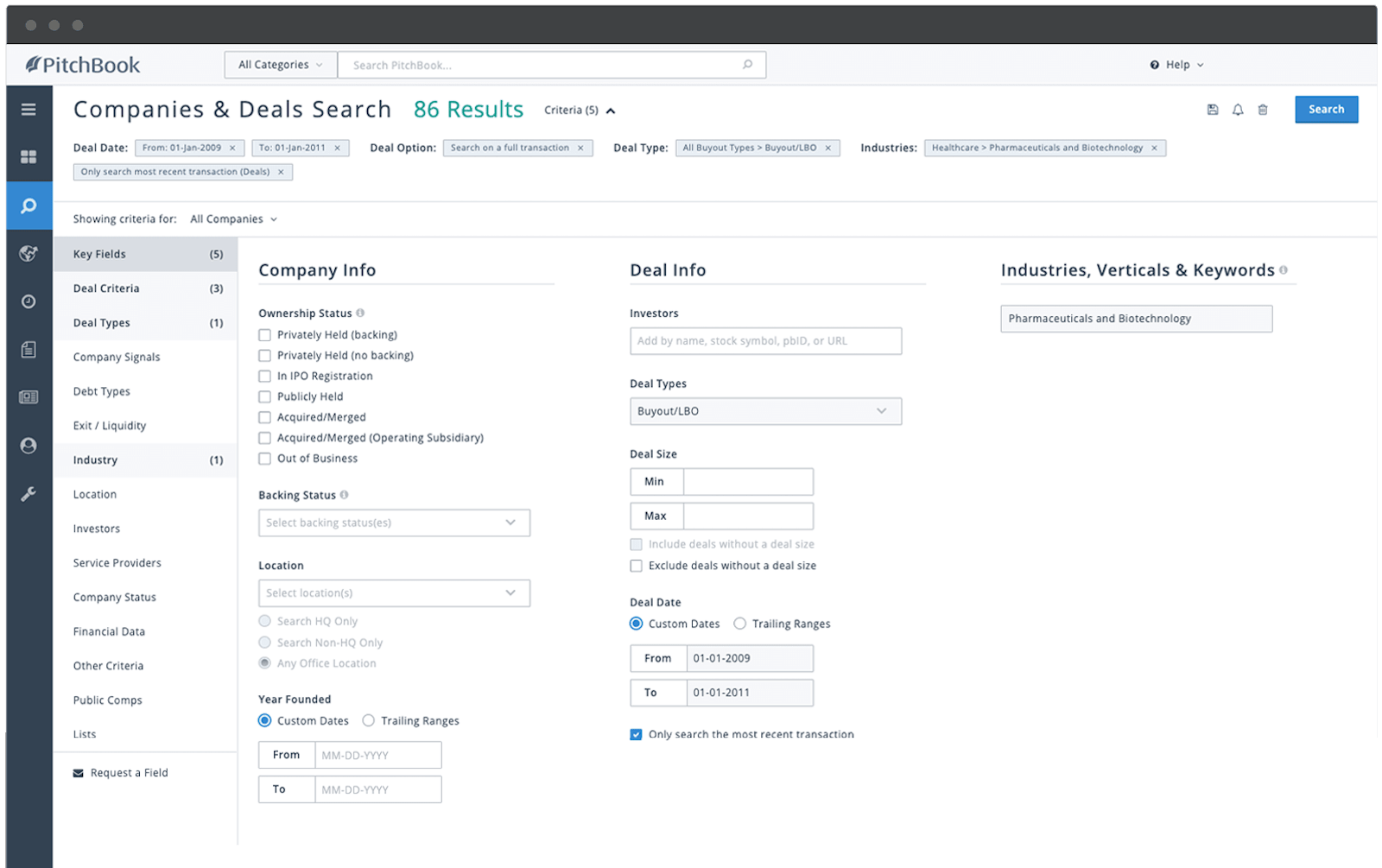
Task: Open the Service Providers section
Action: 145,563
